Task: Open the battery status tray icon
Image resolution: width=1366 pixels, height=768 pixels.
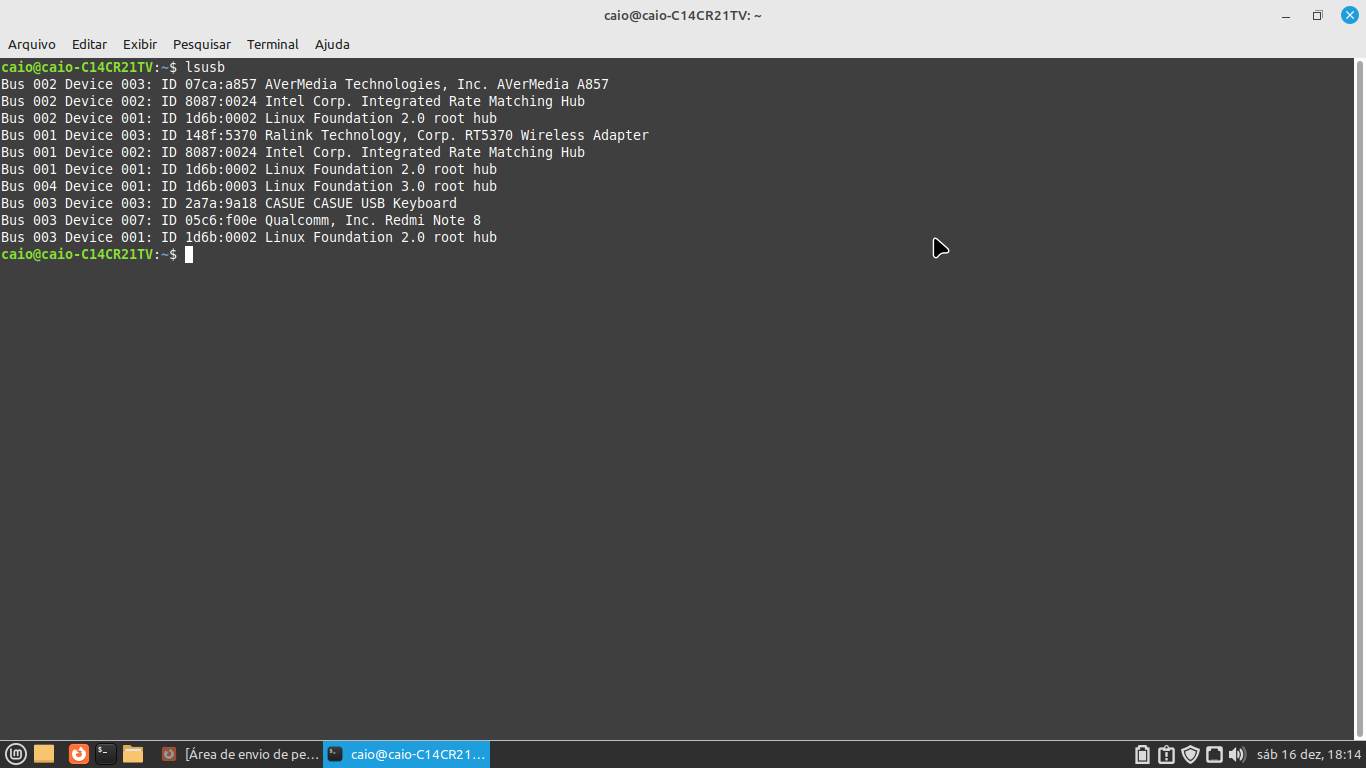Action: pos(1143,754)
